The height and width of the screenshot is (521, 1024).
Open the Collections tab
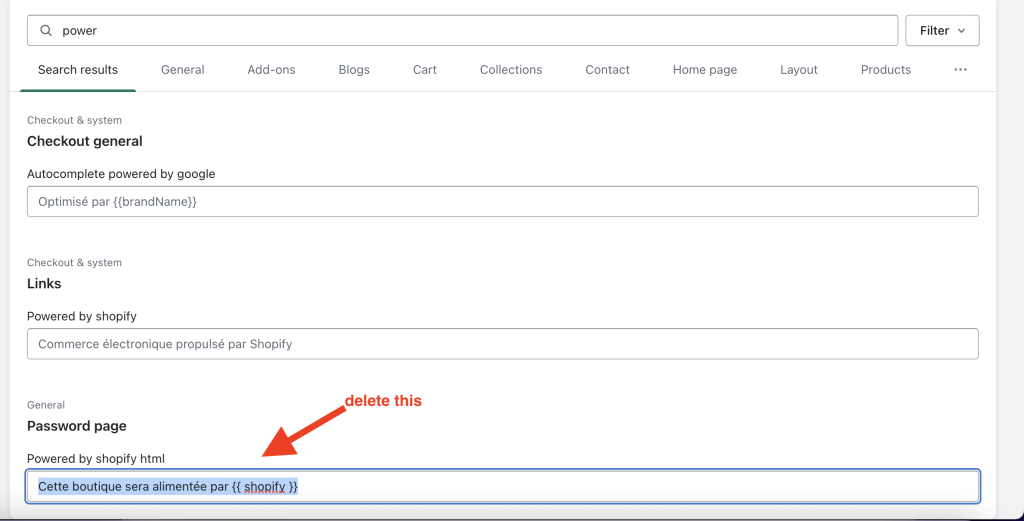tap(511, 70)
